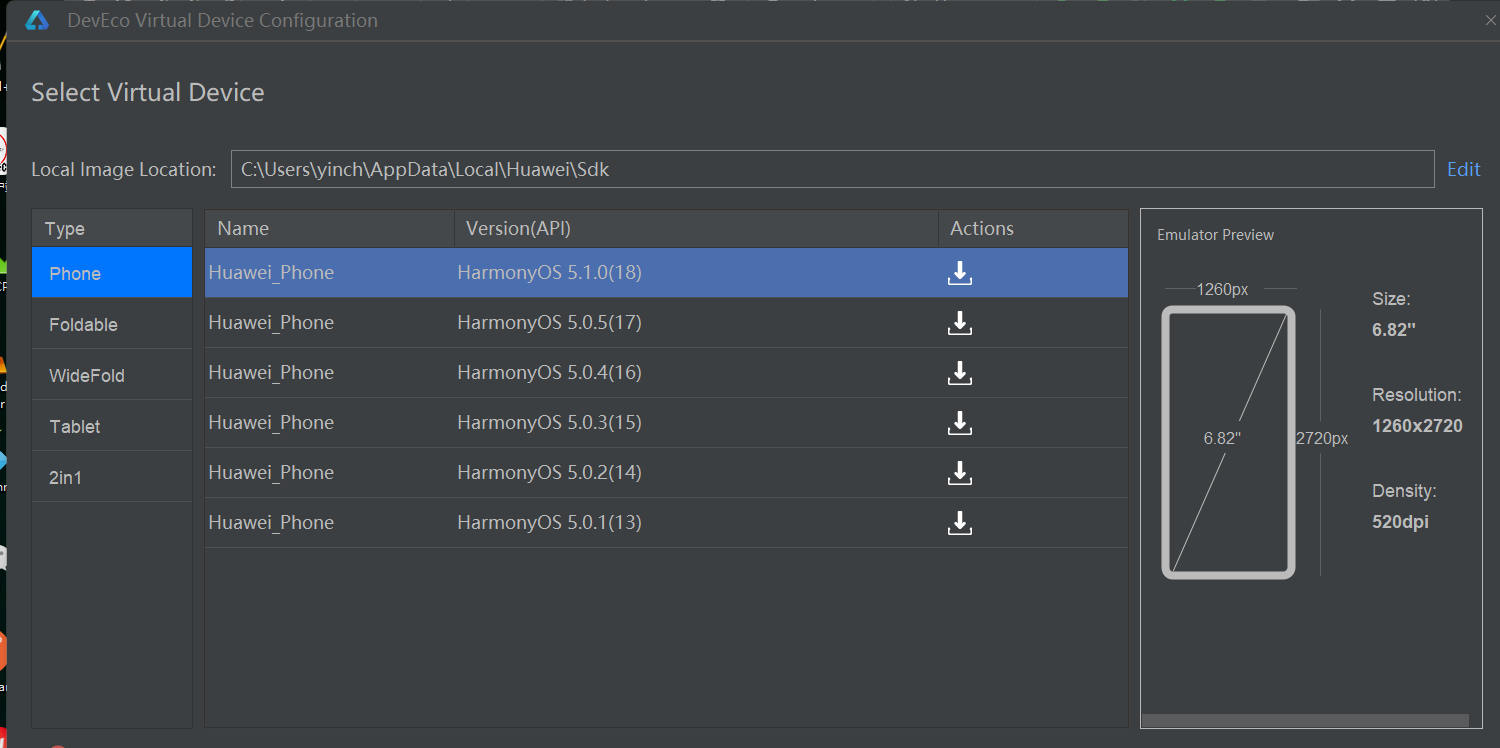The height and width of the screenshot is (748, 1500).
Task: Download the HarmonyOS 5.0.3(15) image
Action: (960, 423)
